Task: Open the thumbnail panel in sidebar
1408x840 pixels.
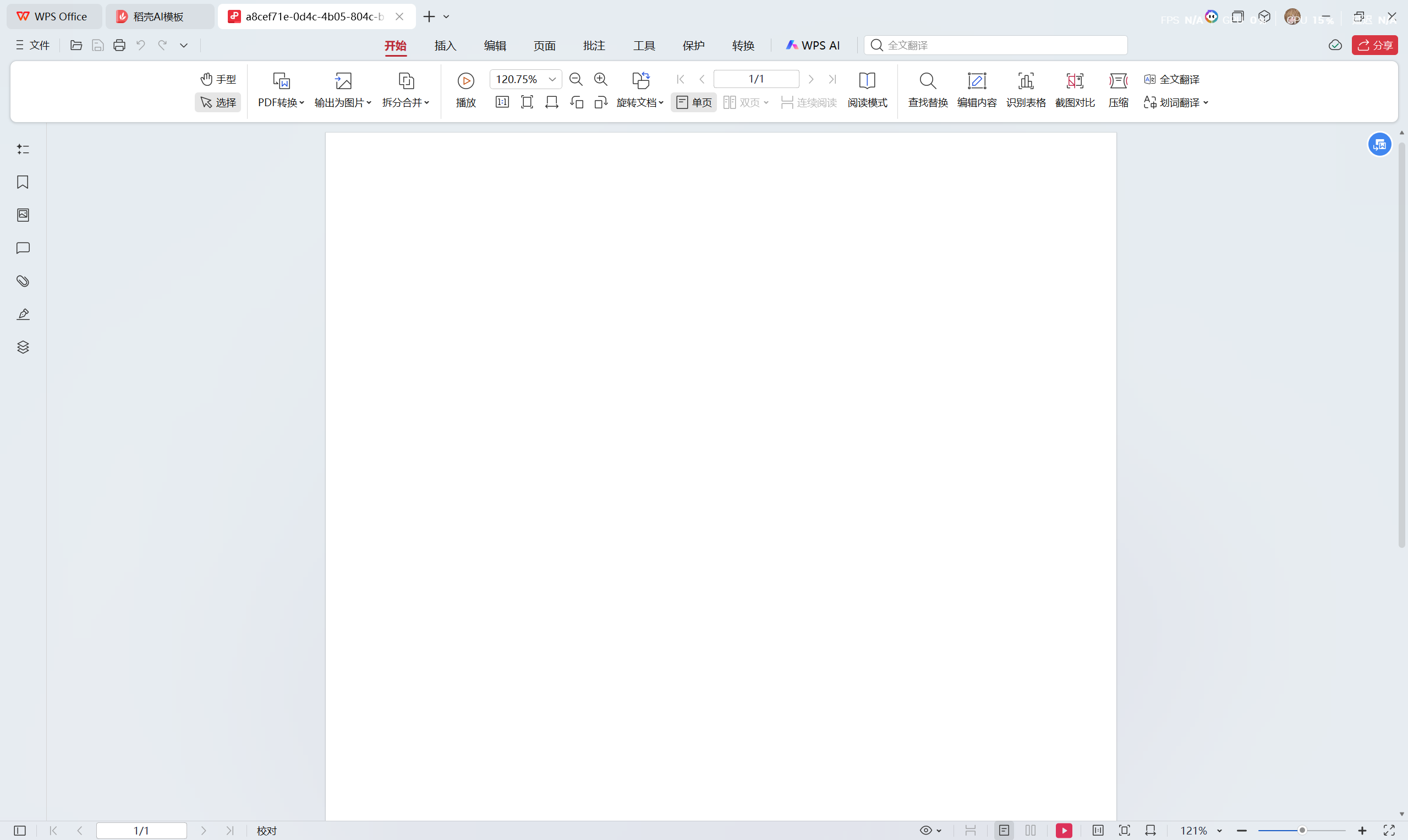Action: coord(23,215)
